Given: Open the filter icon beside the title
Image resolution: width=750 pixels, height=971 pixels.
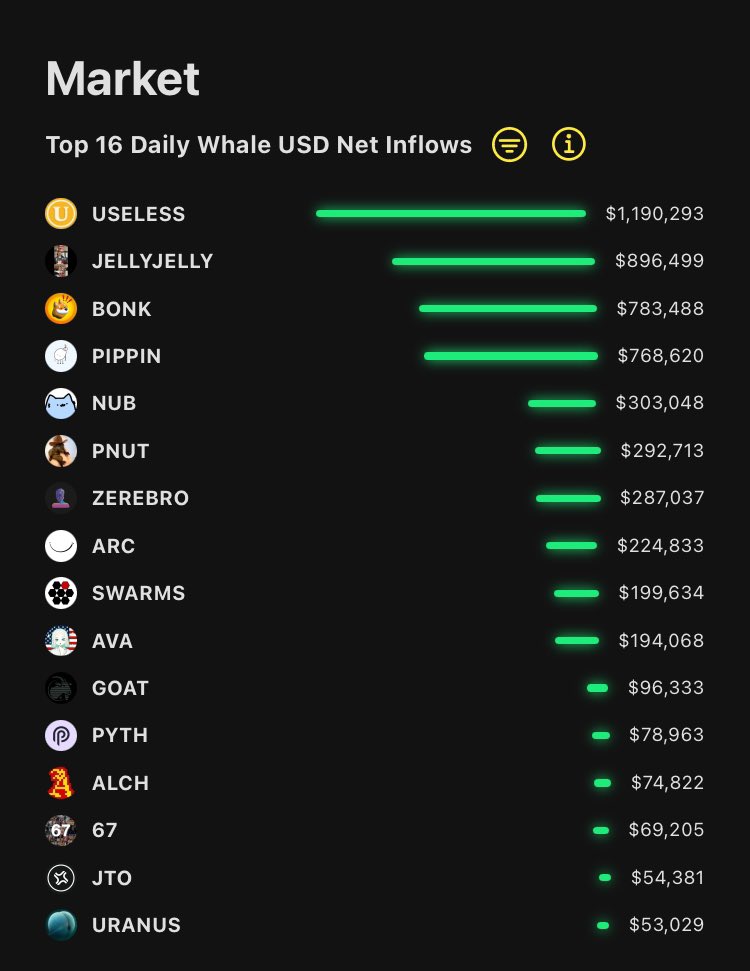Looking at the screenshot, I should (509, 145).
